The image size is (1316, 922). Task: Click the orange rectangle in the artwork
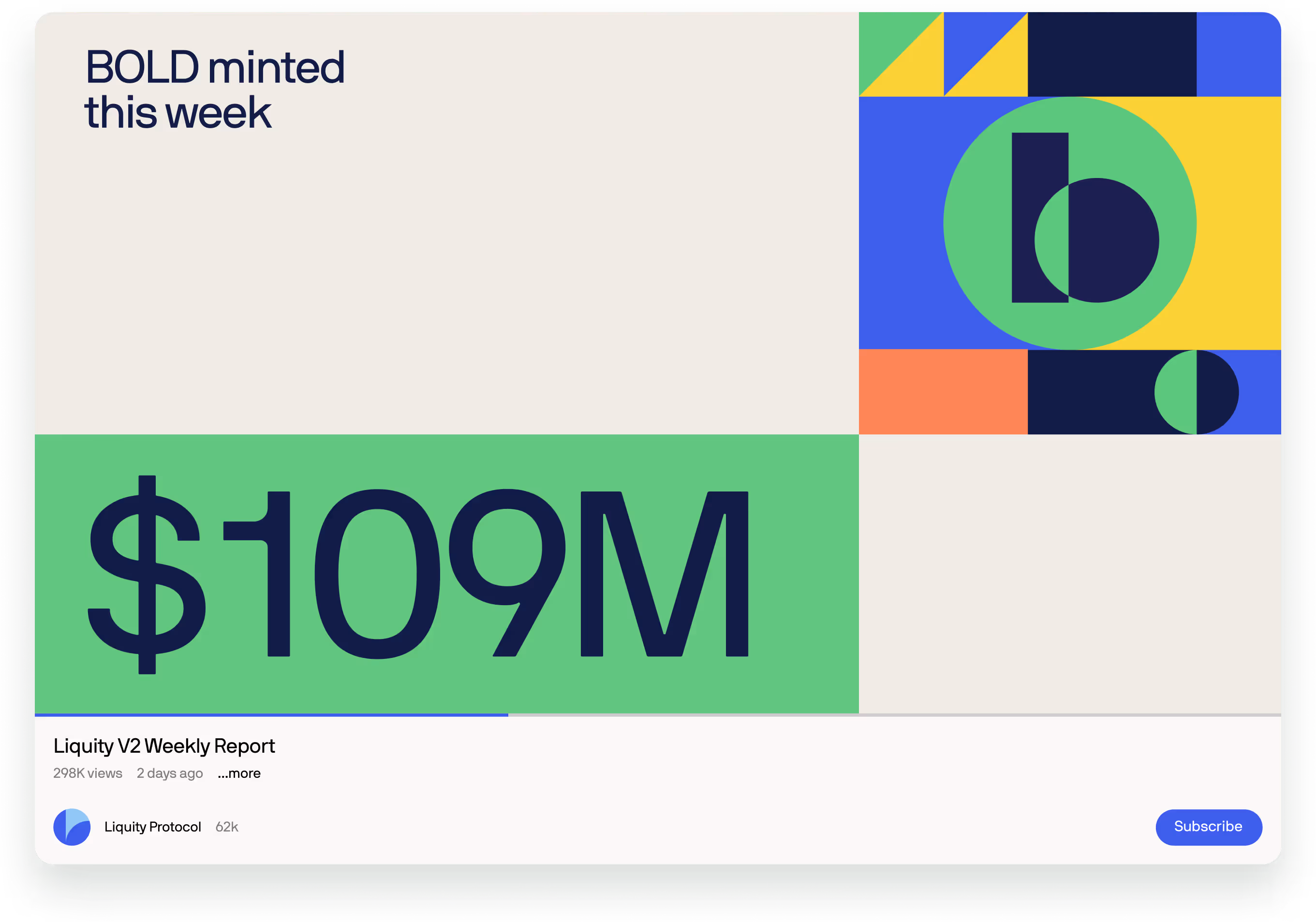pos(943,392)
